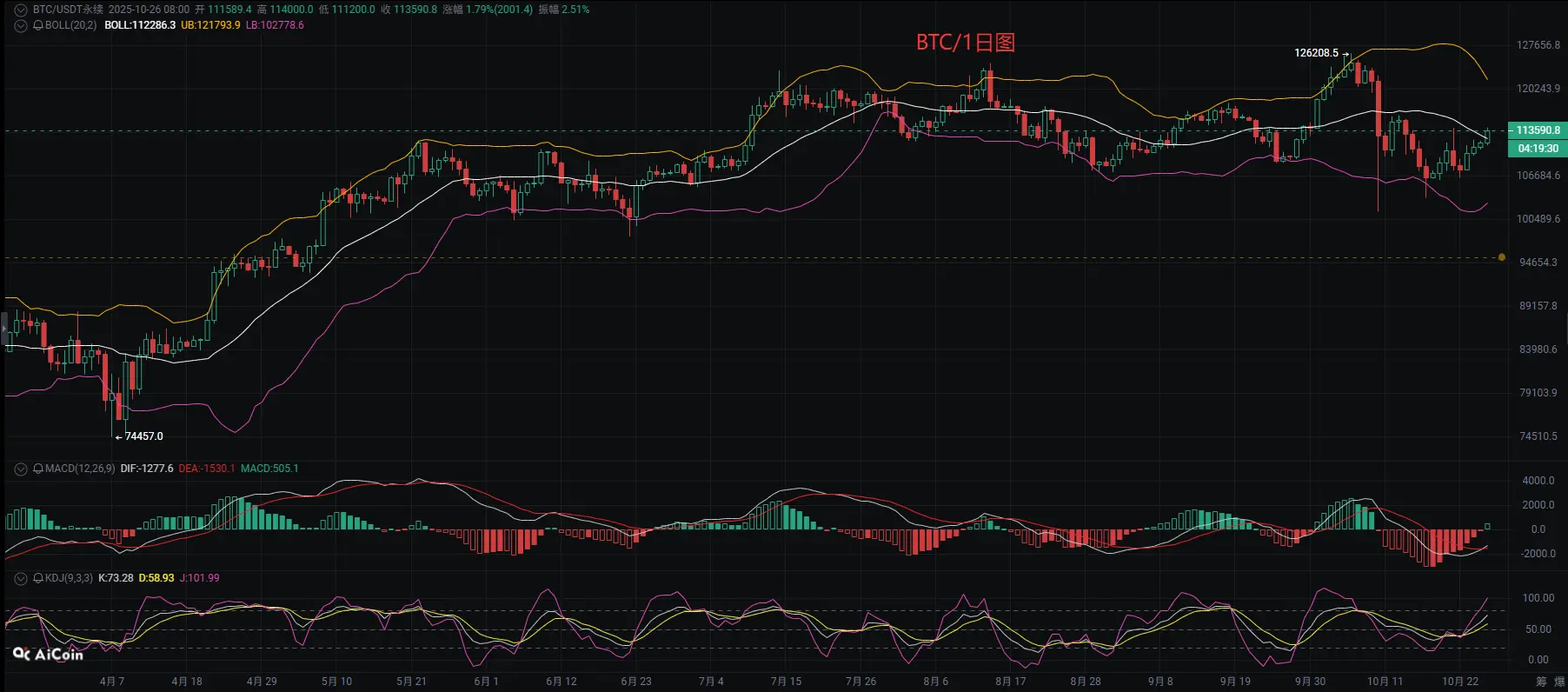Click the amplitude value 2.51%
The width and height of the screenshot is (1568, 692).
[x=575, y=10]
